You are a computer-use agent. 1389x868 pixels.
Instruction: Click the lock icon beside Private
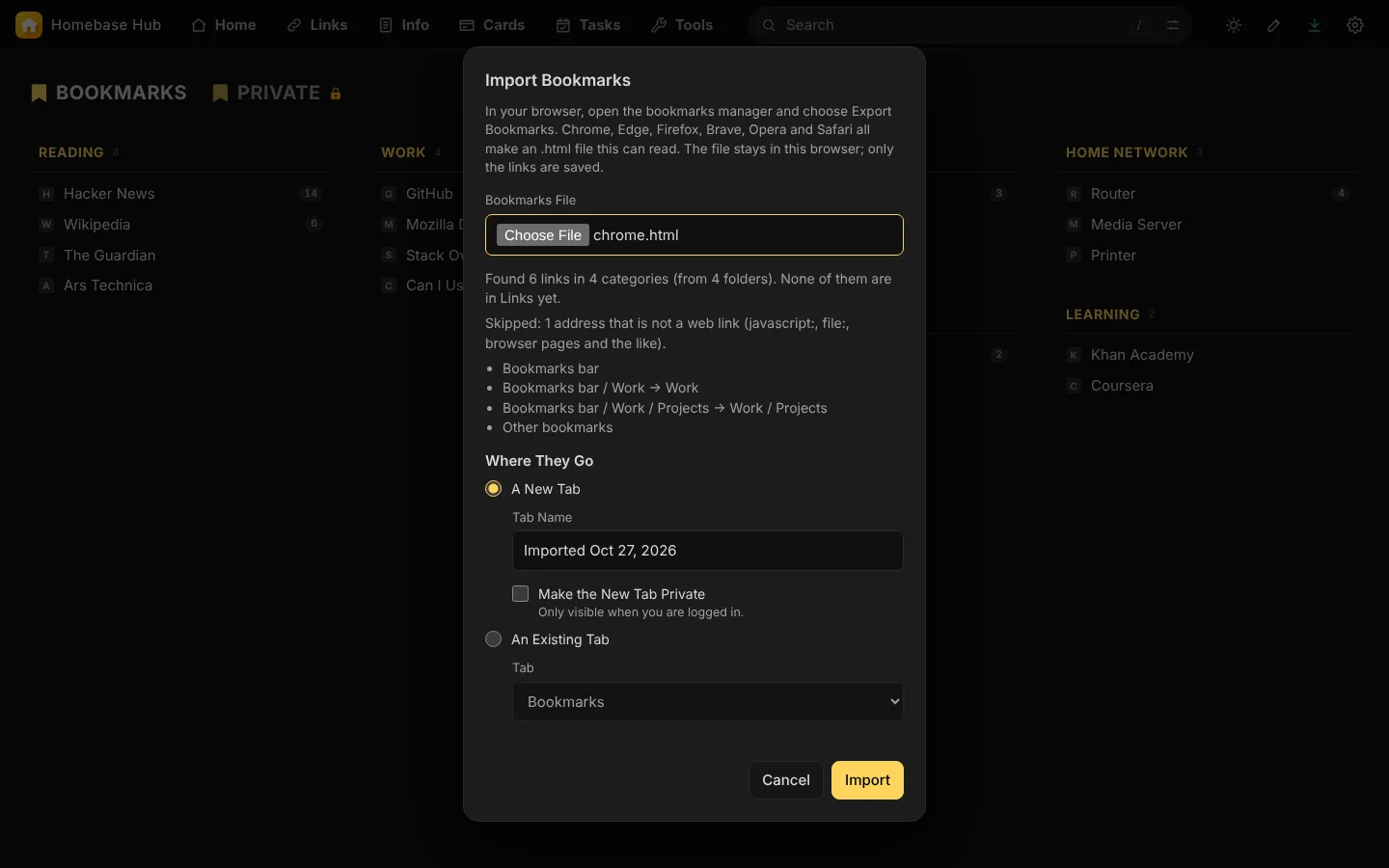(x=336, y=94)
